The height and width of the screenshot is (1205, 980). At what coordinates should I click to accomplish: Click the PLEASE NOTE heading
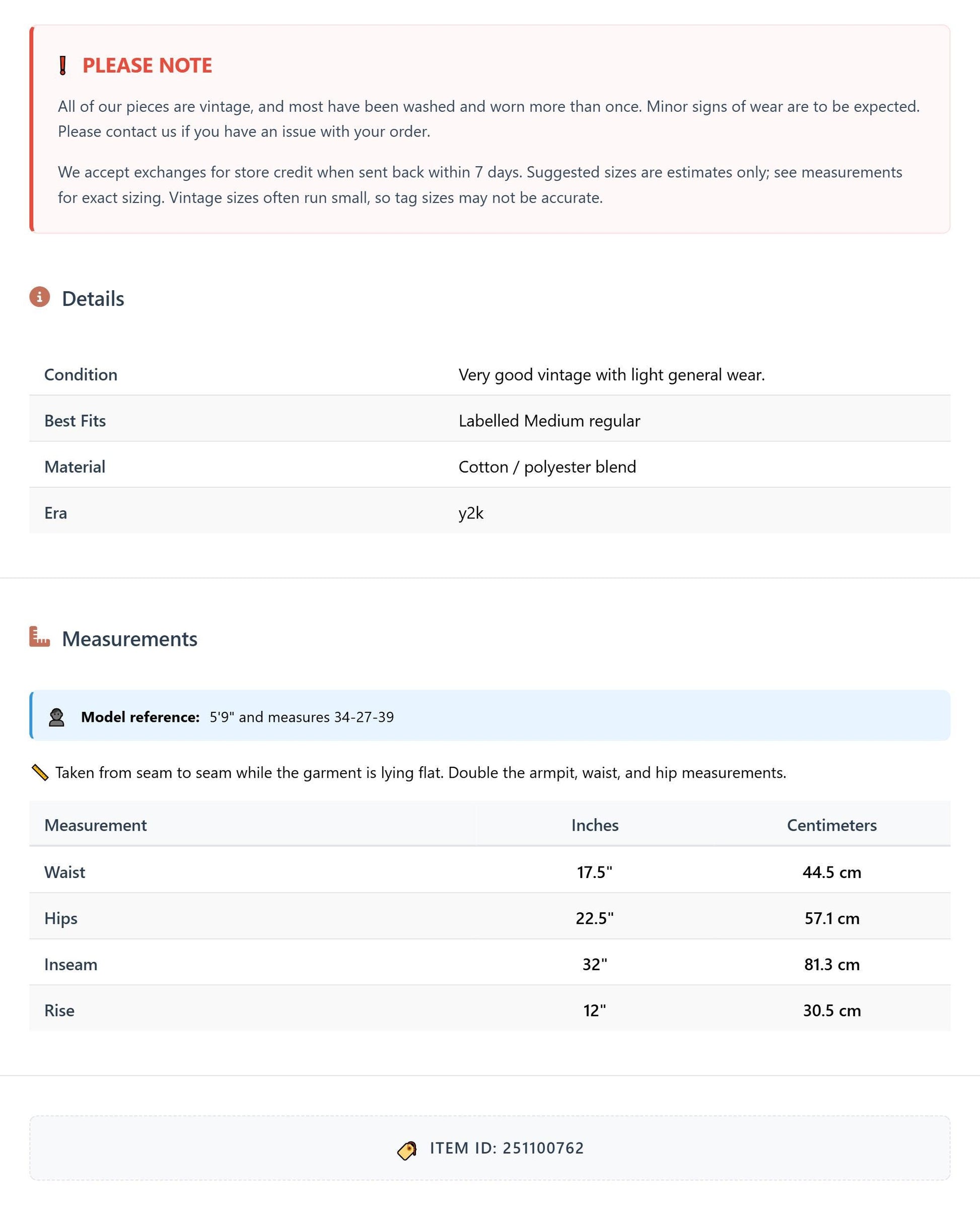[148, 65]
